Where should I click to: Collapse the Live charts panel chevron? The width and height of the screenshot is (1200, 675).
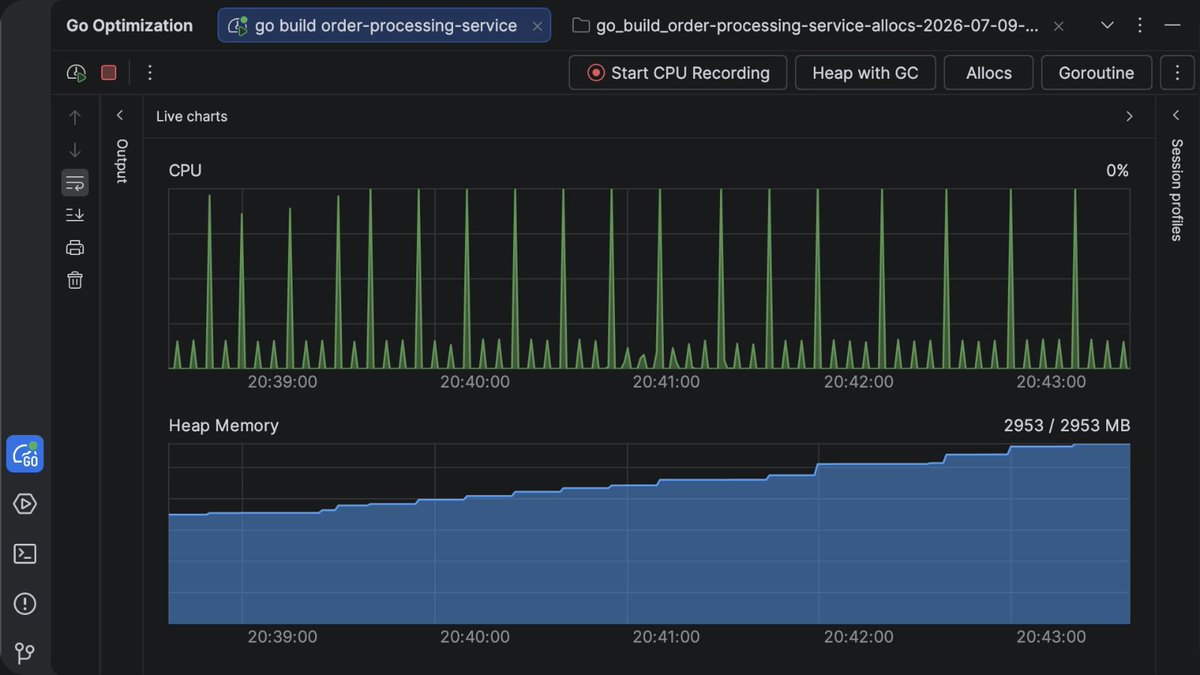coord(1129,116)
